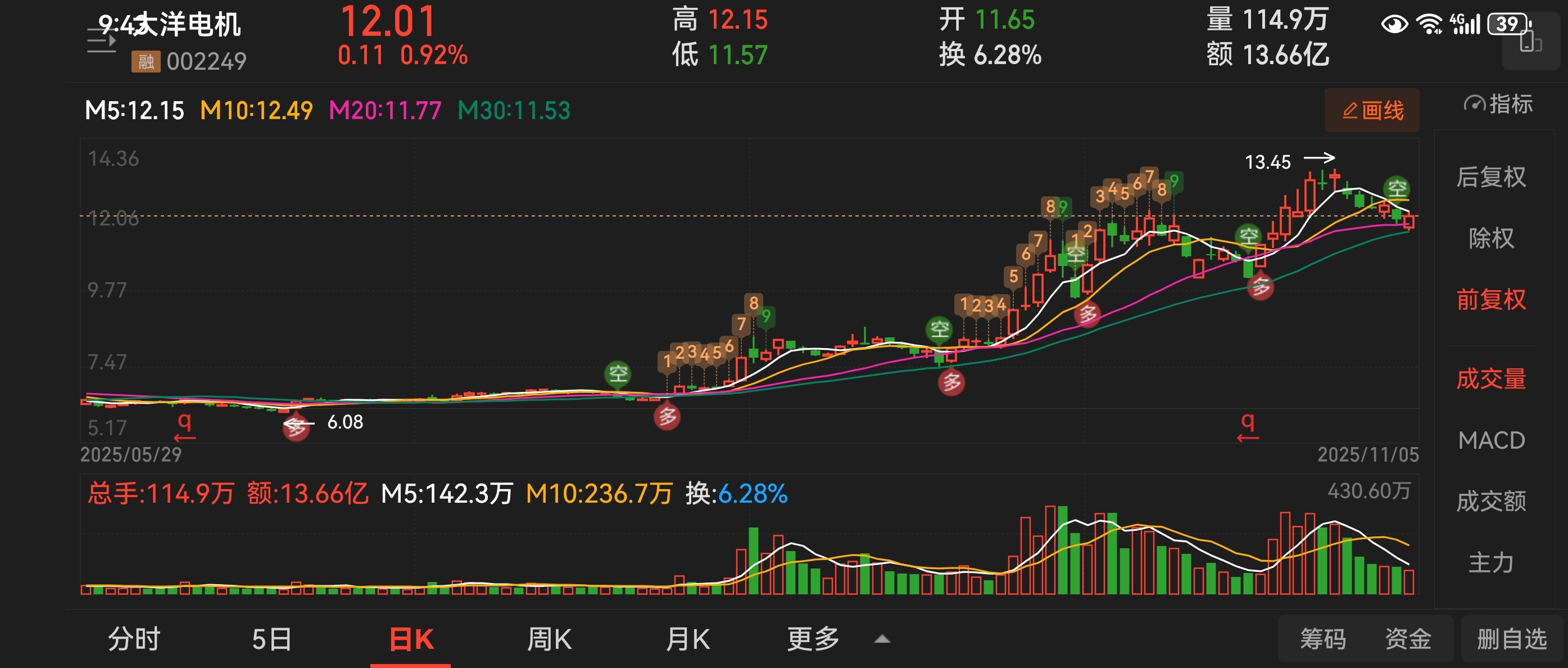Tap the green 空 marker at chart peak

point(1397,188)
